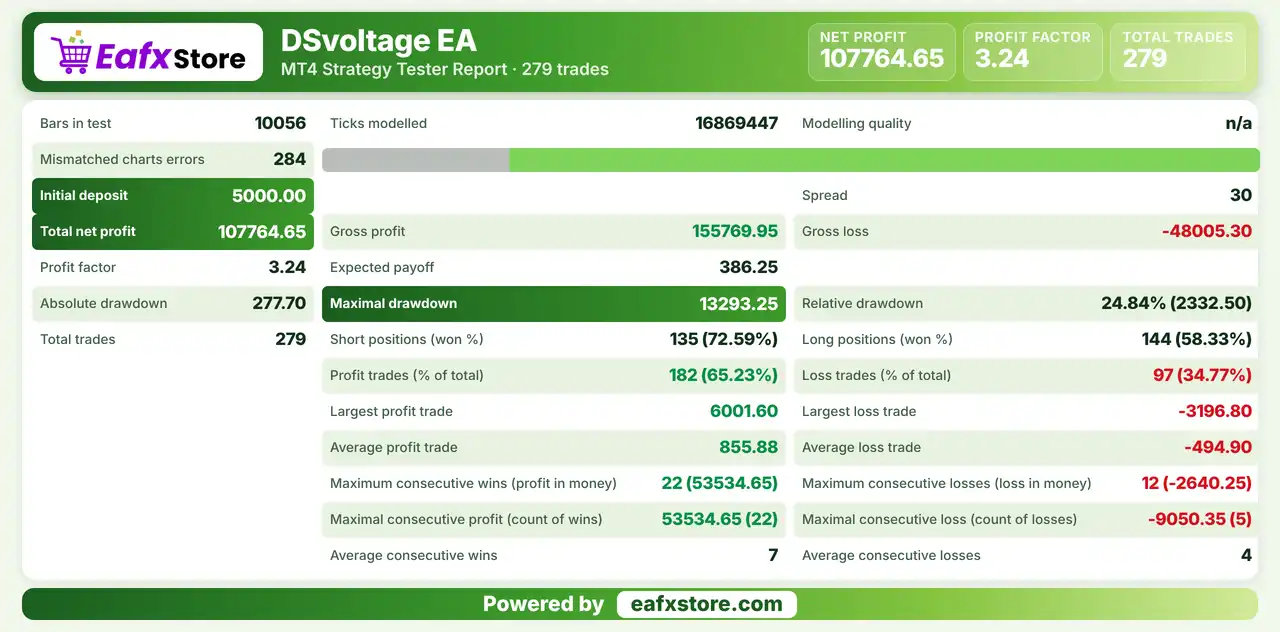The image size is (1280, 632).
Task: Select the Largest loss trade value -3196.80
Action: tap(1215, 412)
